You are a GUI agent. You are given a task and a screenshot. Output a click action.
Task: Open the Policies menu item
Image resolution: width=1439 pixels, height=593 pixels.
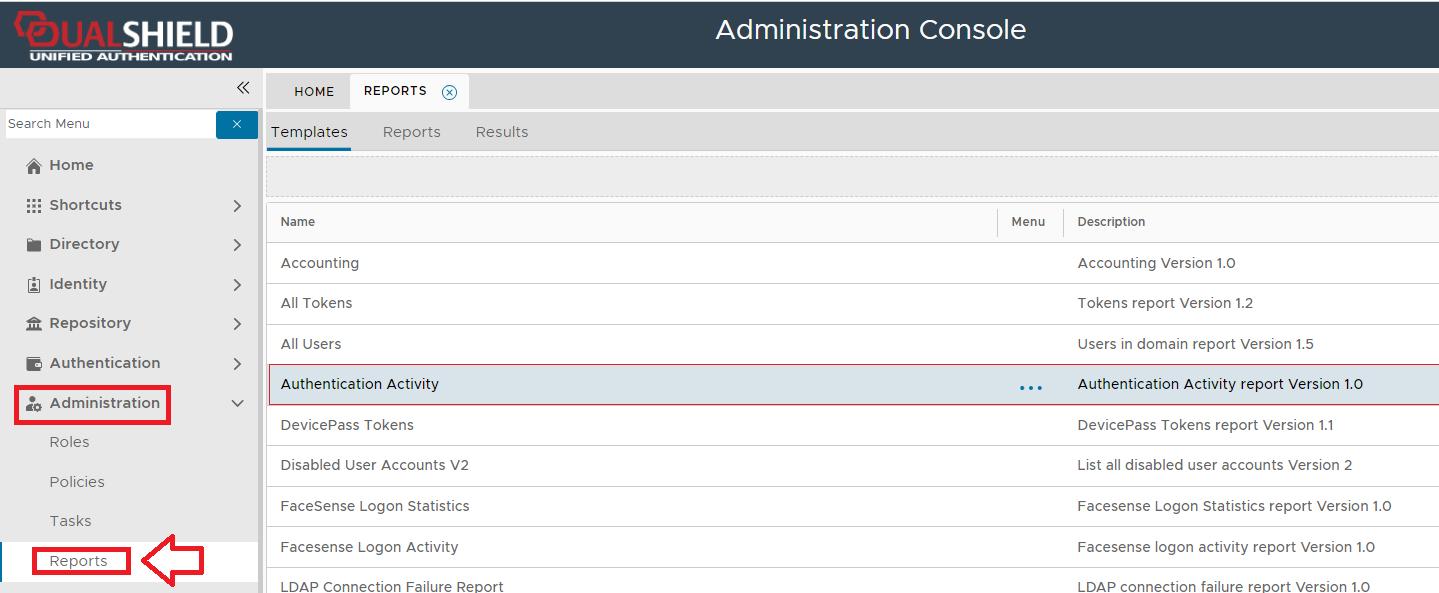(77, 482)
